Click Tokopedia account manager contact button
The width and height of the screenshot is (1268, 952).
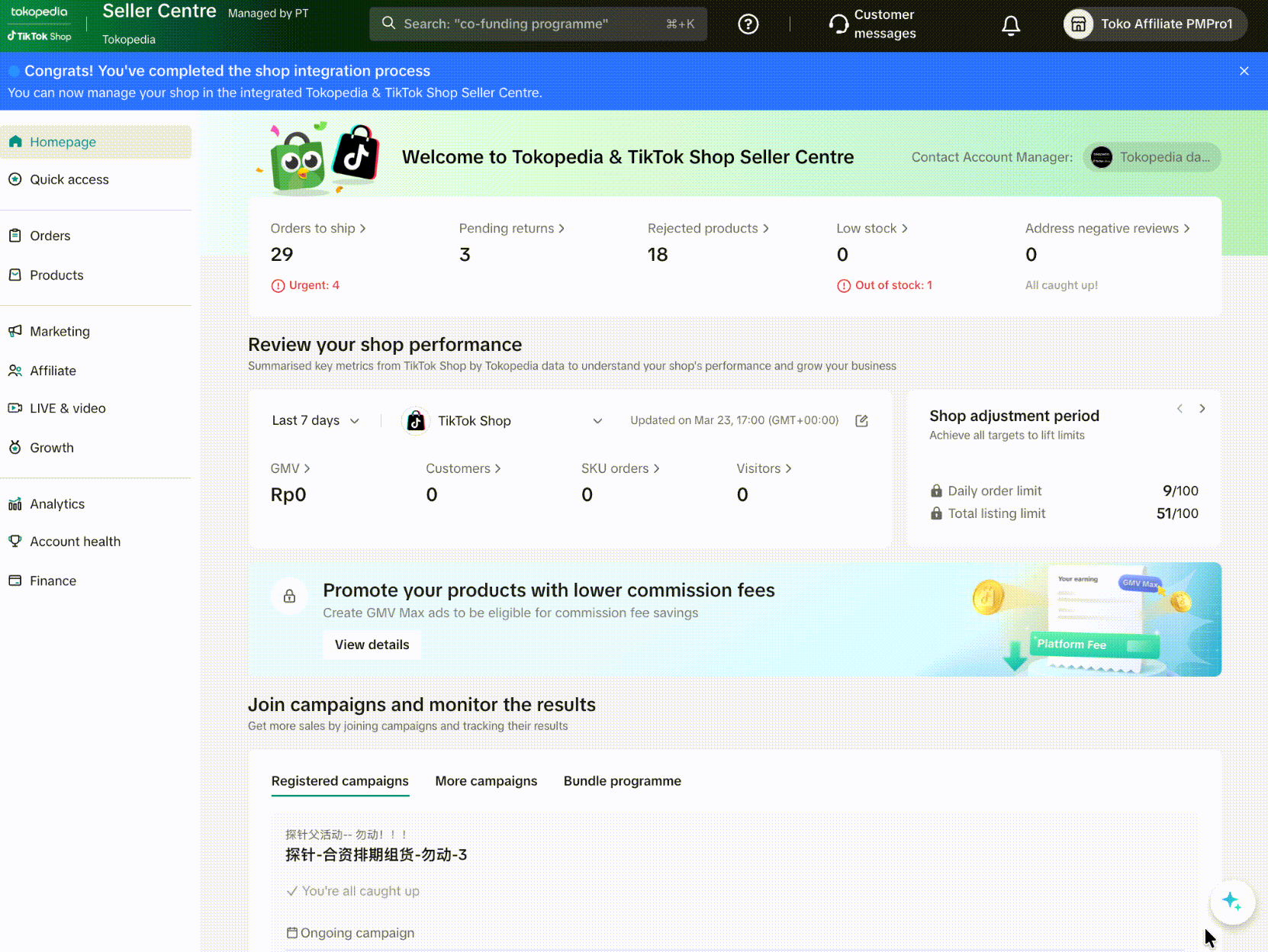(x=1152, y=157)
